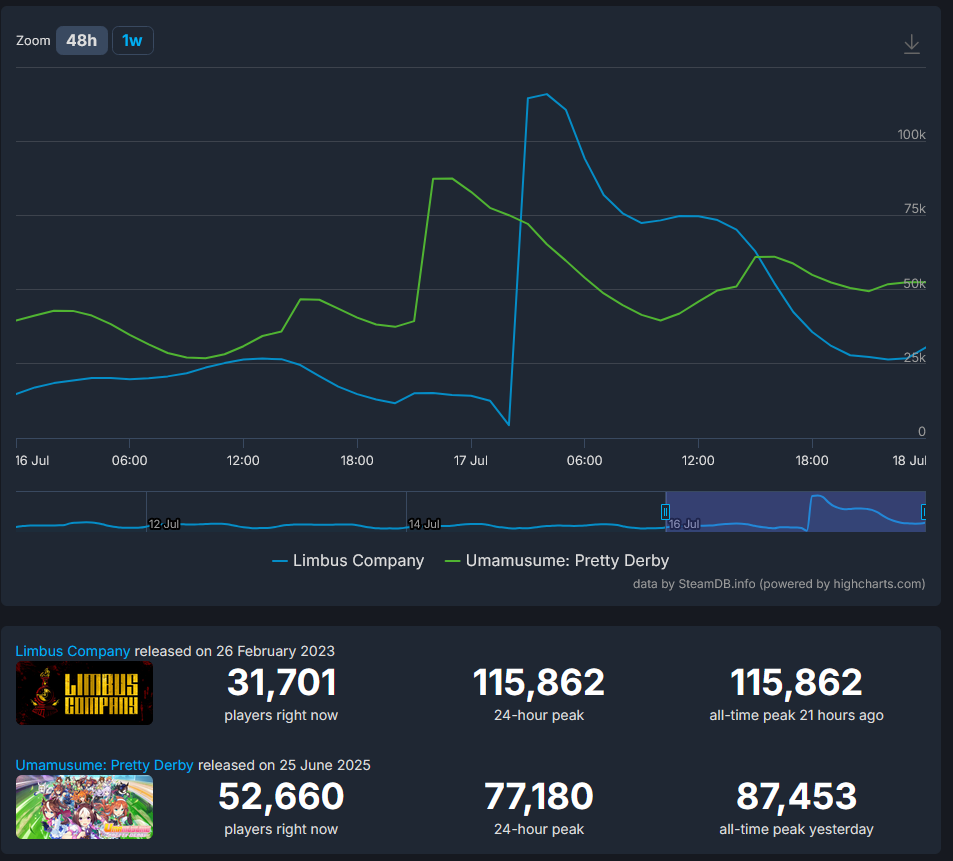Click the 100k y-axis label
This screenshot has height=861, width=953.
pos(911,134)
